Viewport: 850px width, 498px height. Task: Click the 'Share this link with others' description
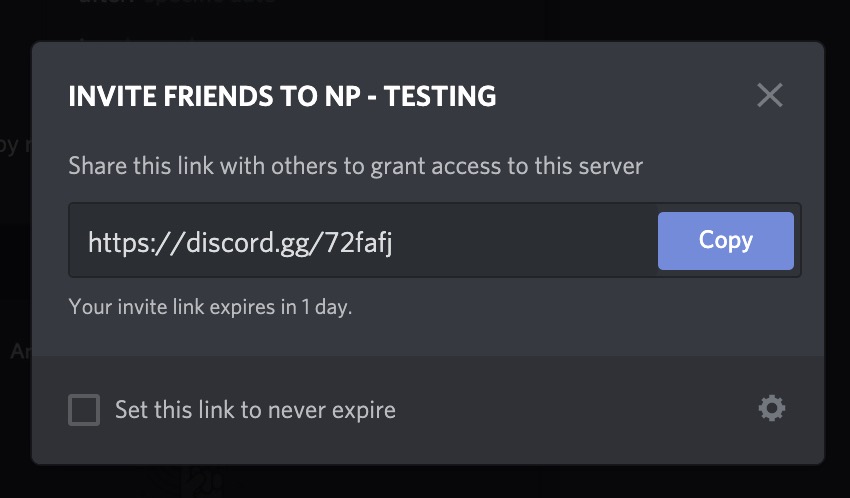355,165
